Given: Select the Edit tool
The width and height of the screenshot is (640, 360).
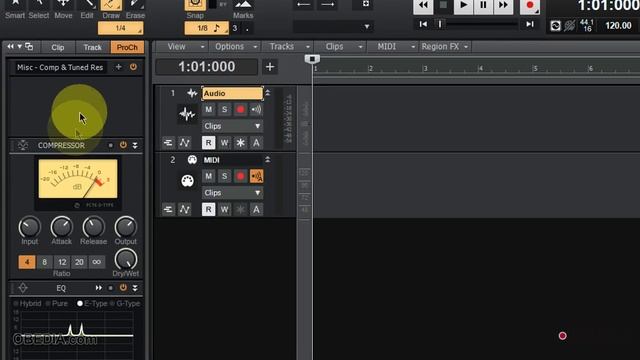Looking at the screenshot, I should (x=87, y=9).
